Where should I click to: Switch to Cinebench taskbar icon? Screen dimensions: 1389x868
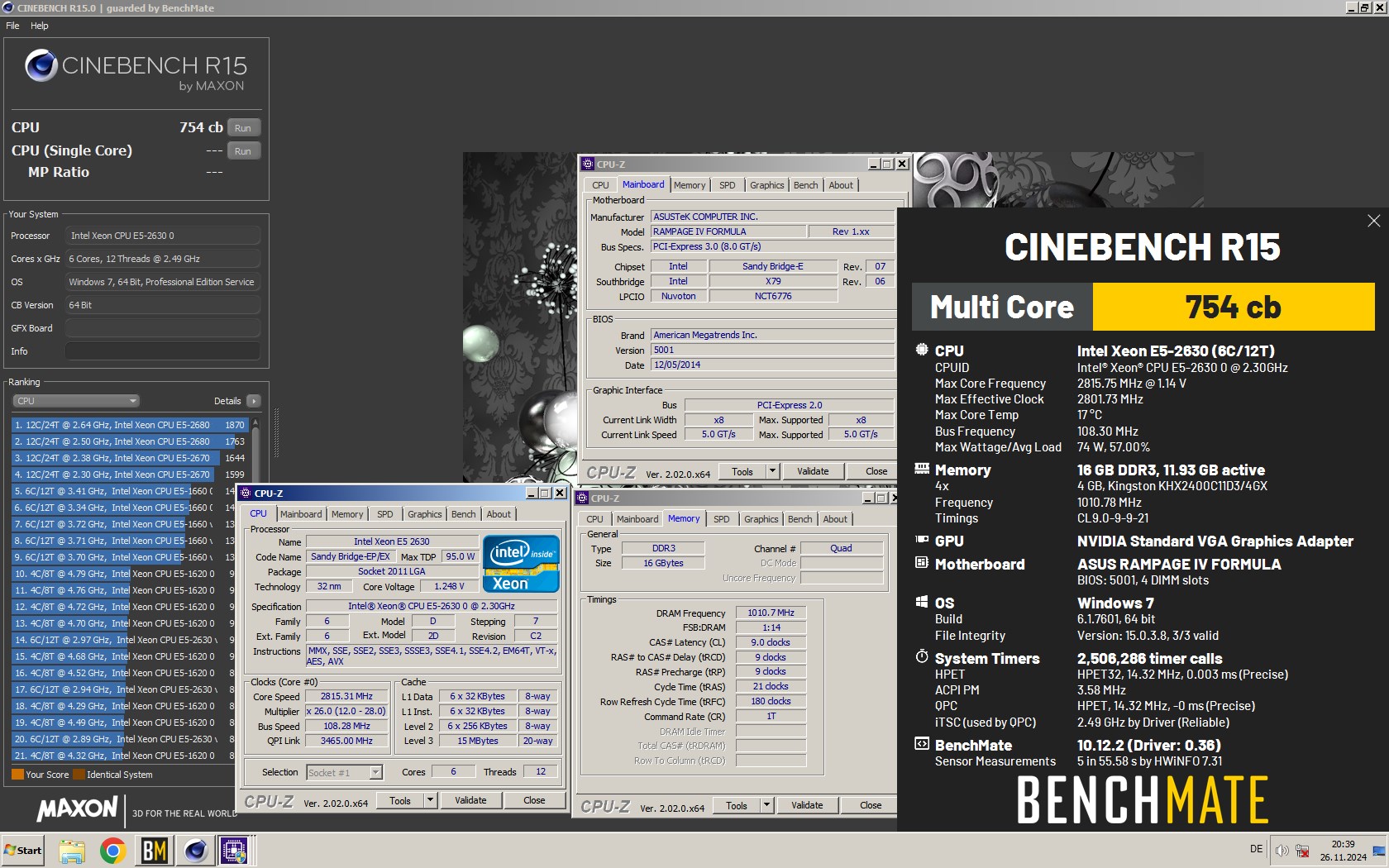(195, 851)
